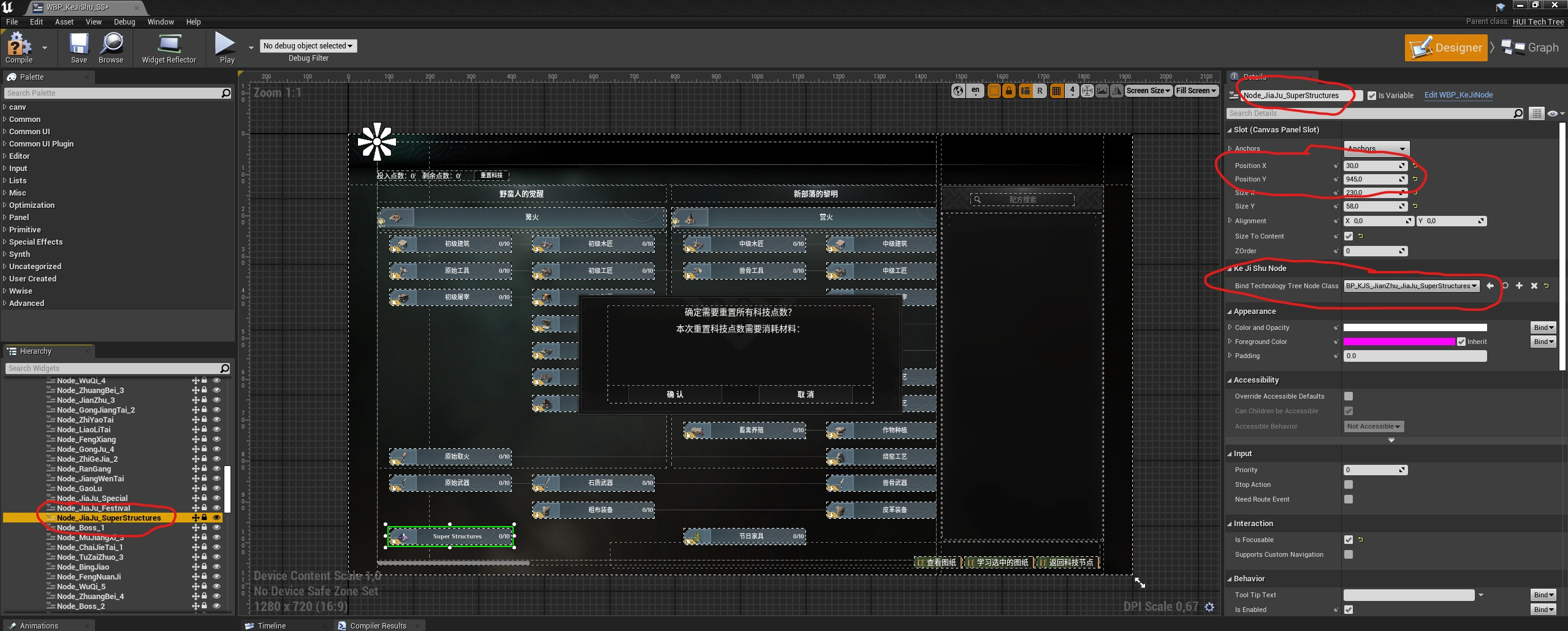Toggle the Size To Content checkbox
Screen dimensions: 1568x631
[1349, 236]
